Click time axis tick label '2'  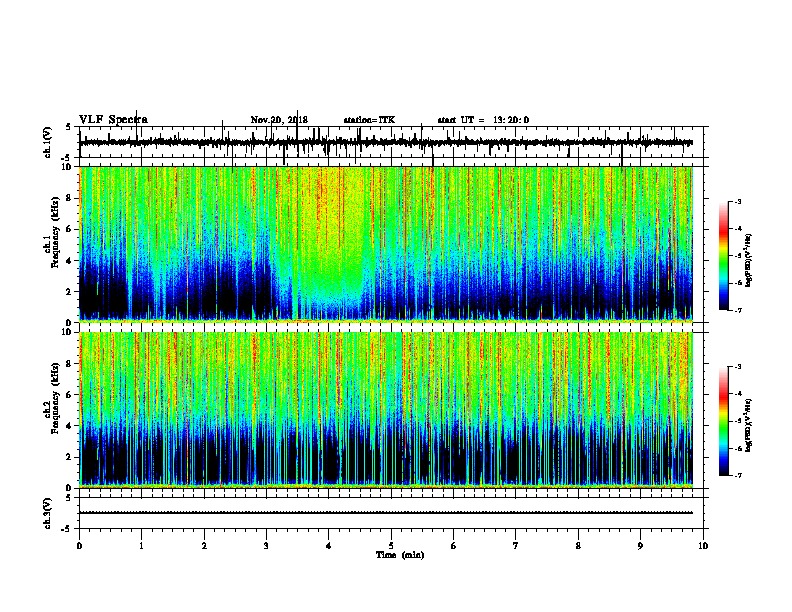point(204,545)
